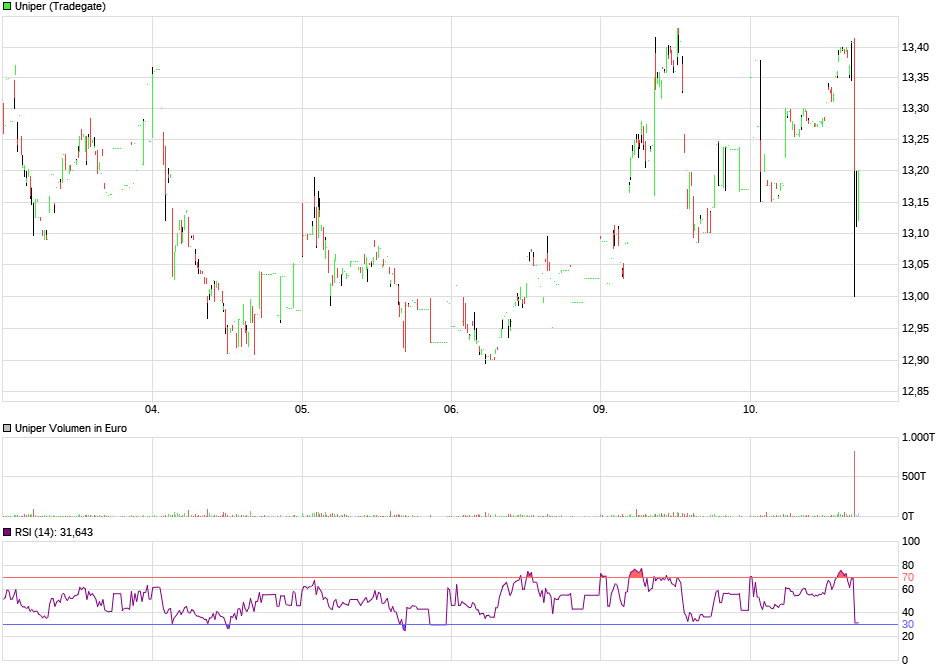This screenshot has width=940, height=670.
Task: Click the 13,20 price axis label
Action: click(x=915, y=171)
